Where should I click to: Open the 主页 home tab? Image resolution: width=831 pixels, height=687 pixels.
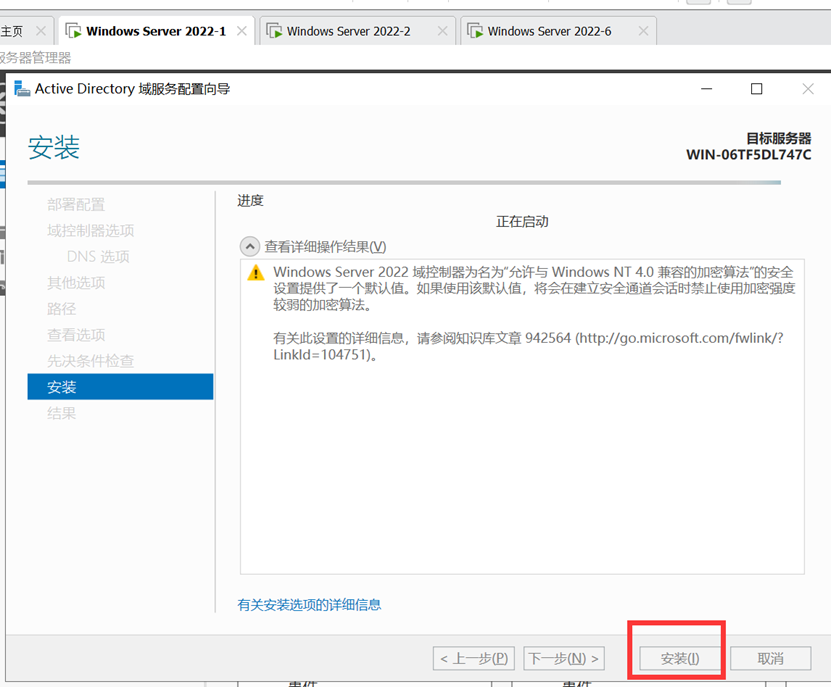pos(11,31)
